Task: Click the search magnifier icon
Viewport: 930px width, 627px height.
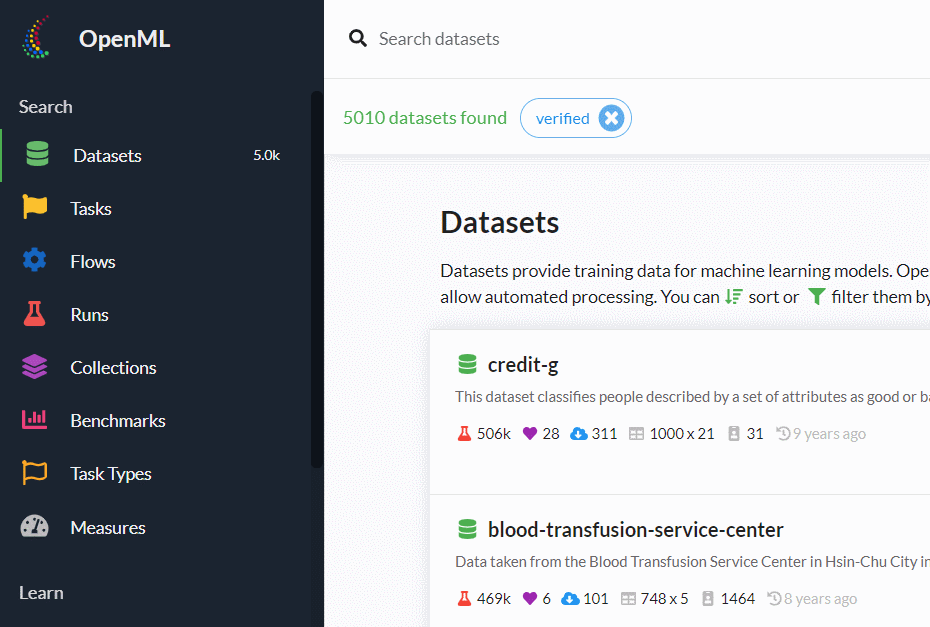Action: (357, 39)
